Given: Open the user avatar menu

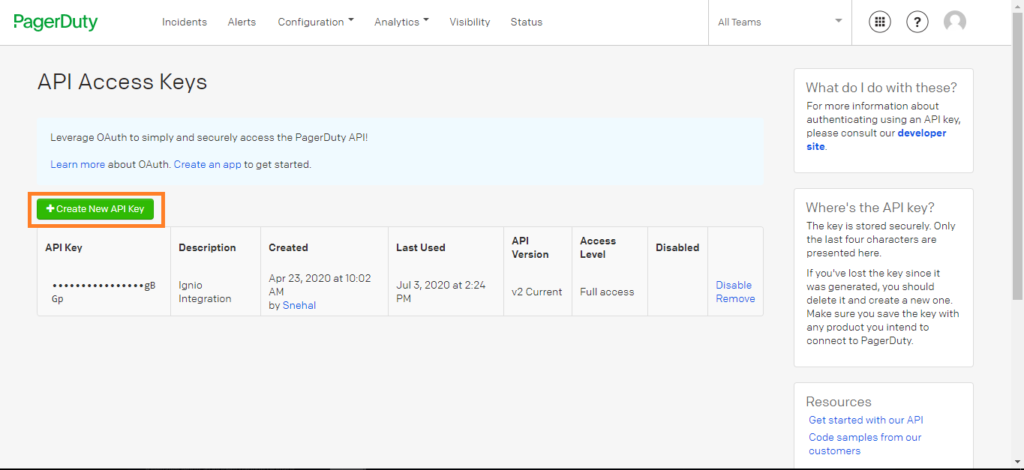Looking at the screenshot, I should tap(955, 22).
